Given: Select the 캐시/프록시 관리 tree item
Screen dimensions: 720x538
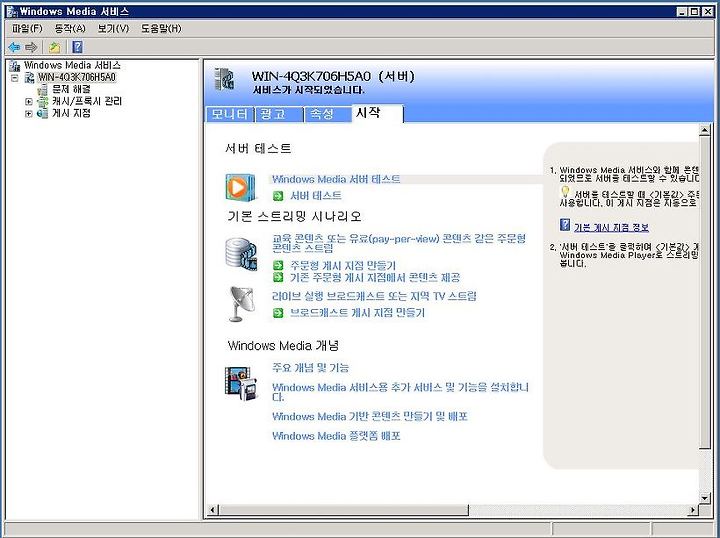Looking at the screenshot, I should click(x=87, y=101).
